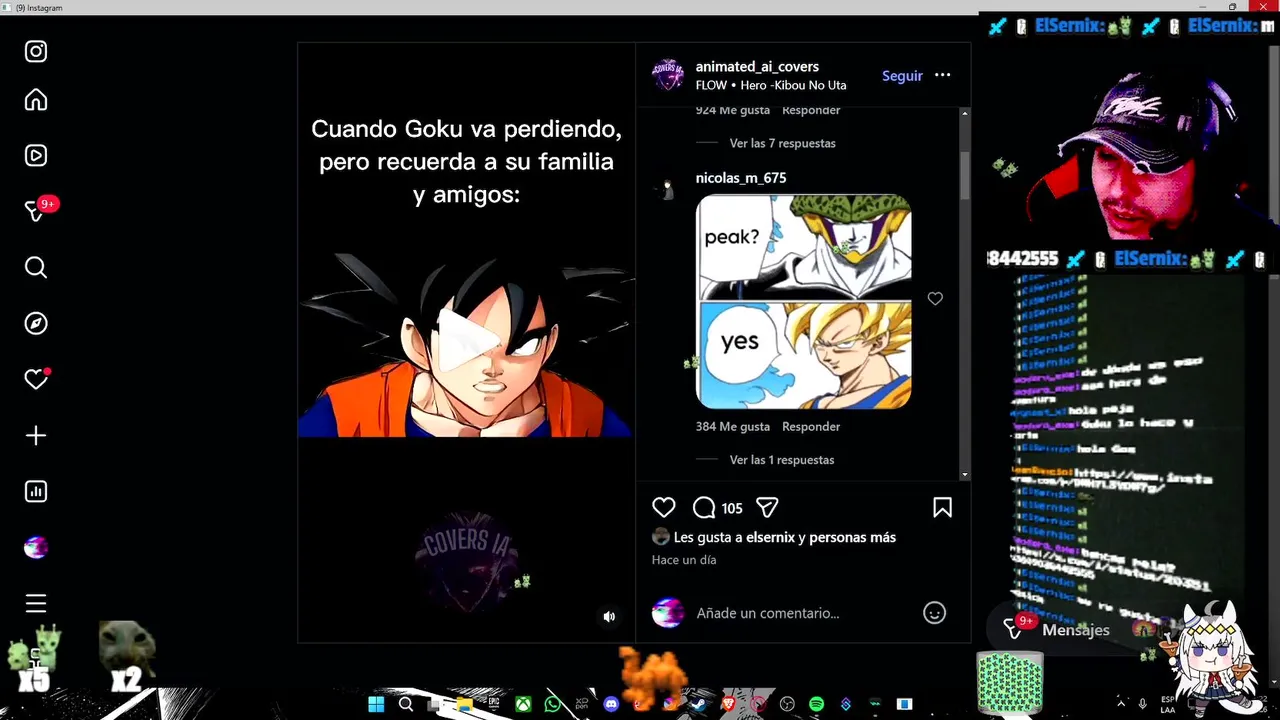Open likes list Les gusta a elsernix
The image size is (1280, 720).
point(785,537)
